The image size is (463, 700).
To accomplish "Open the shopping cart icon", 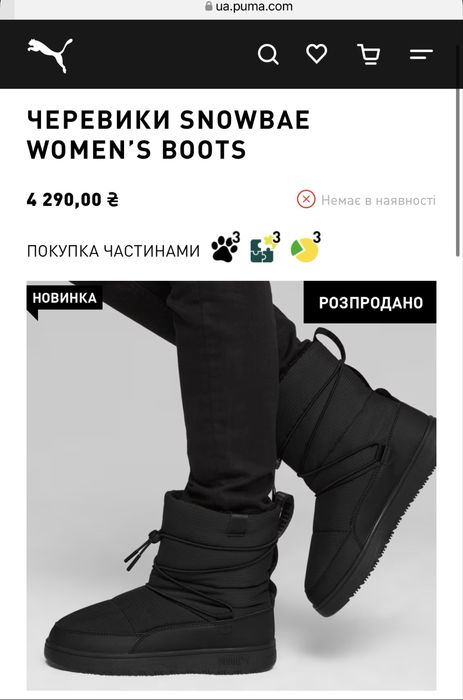I will coord(369,54).
